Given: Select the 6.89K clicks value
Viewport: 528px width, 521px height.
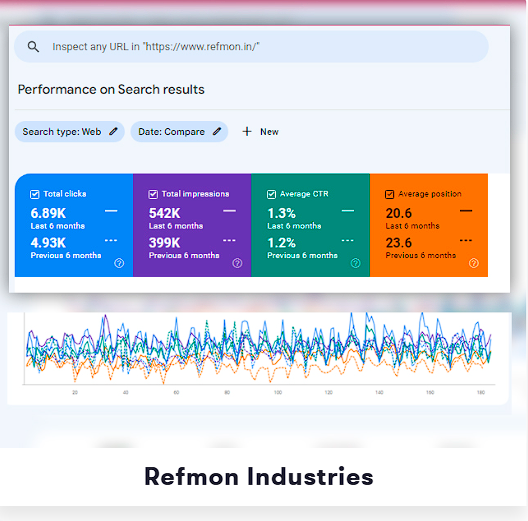Looking at the screenshot, I should pos(48,213).
